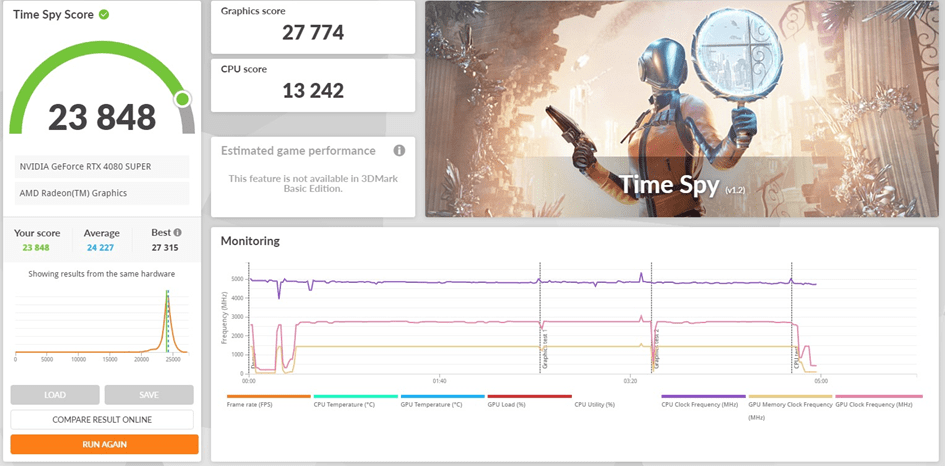The image size is (945, 466).
Task: Click the green validation checkmark beside Time Spy Score
Action: 104,14
